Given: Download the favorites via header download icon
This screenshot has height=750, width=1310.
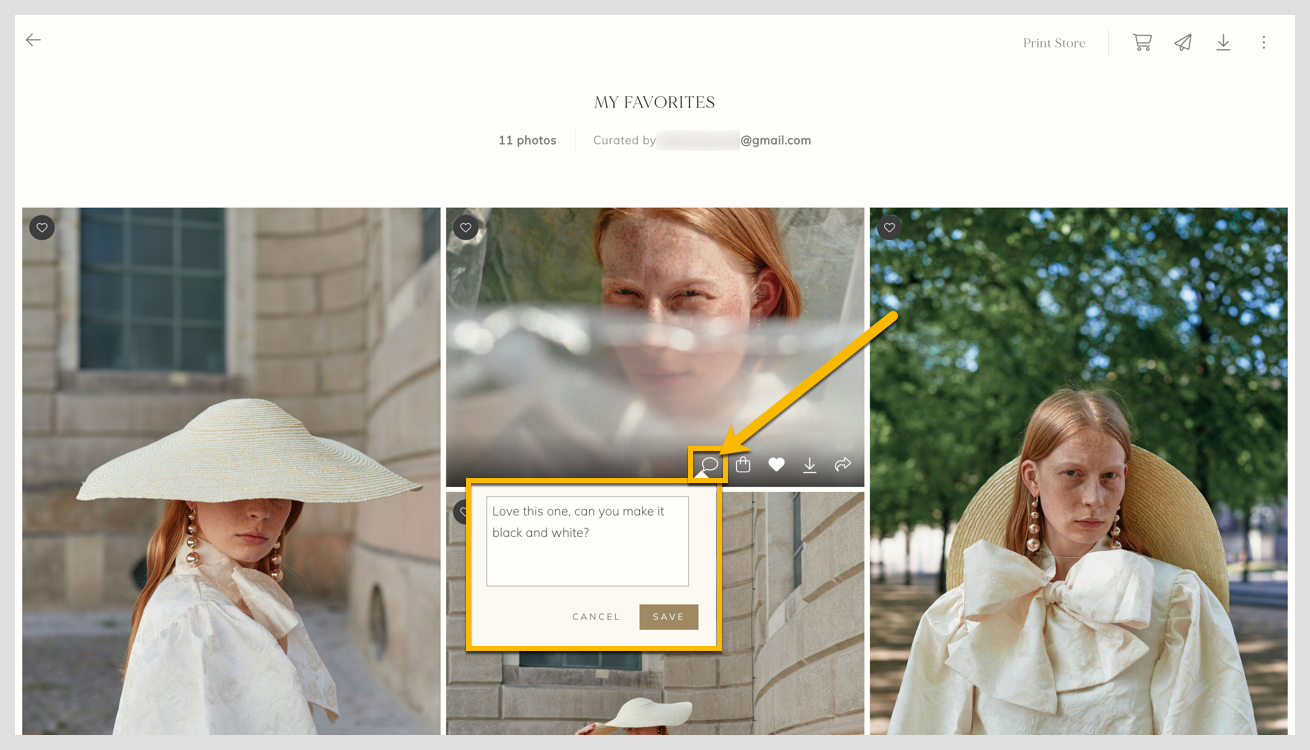Looking at the screenshot, I should tap(1223, 42).
